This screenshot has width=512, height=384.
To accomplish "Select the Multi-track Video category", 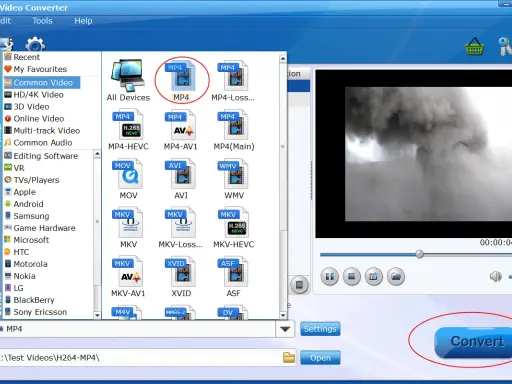I will 42,131.
